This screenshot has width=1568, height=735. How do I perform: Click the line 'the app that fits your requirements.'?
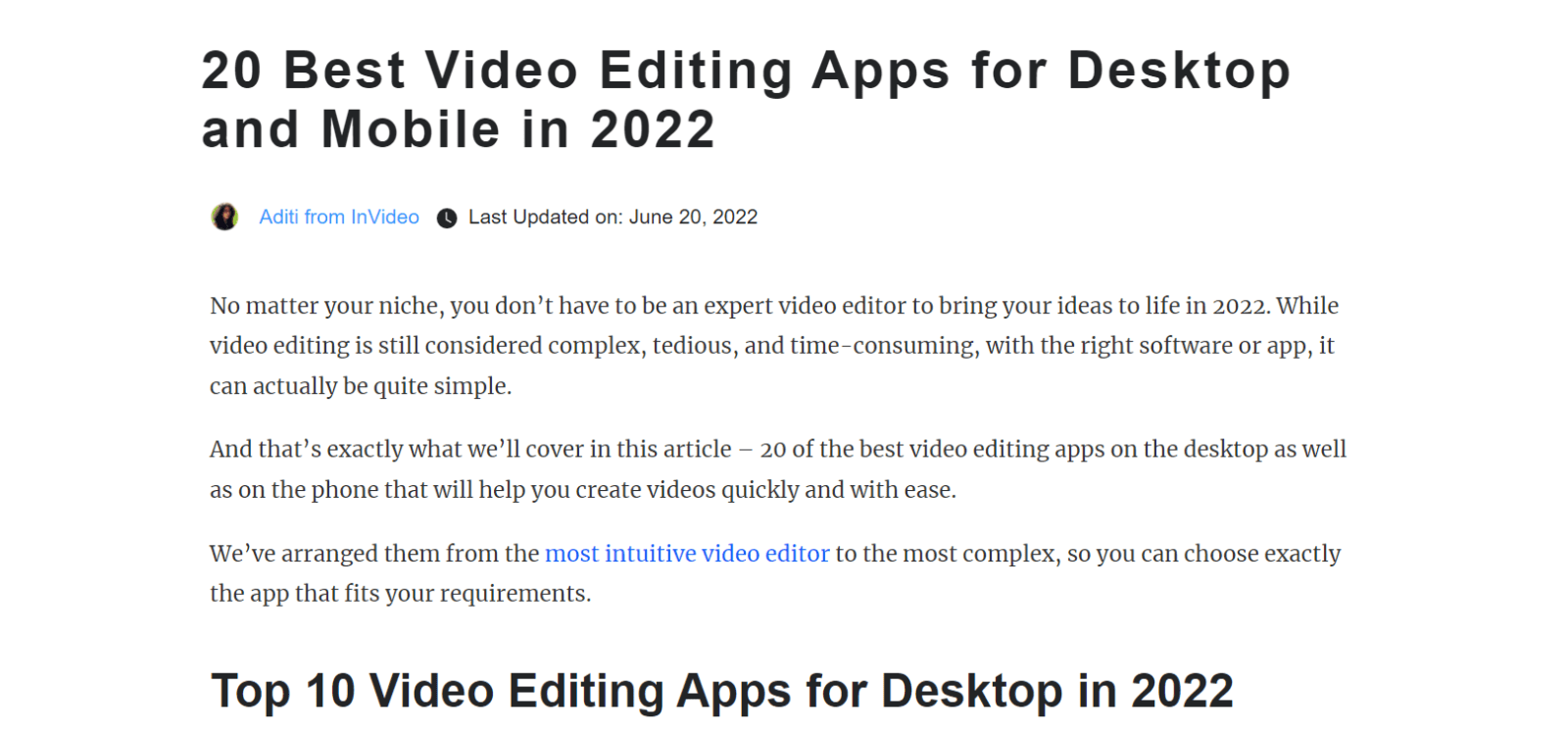pos(400,594)
